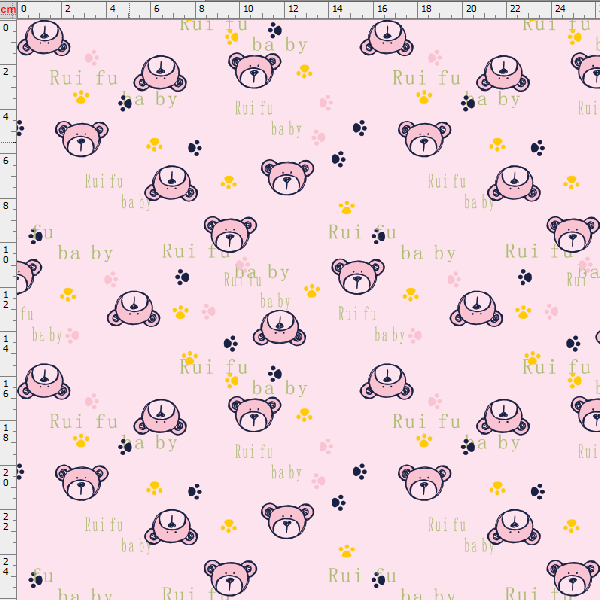Click the 8 label on the vertical ruler
Image resolution: width=600 pixels, height=600 pixels.
(6, 205)
